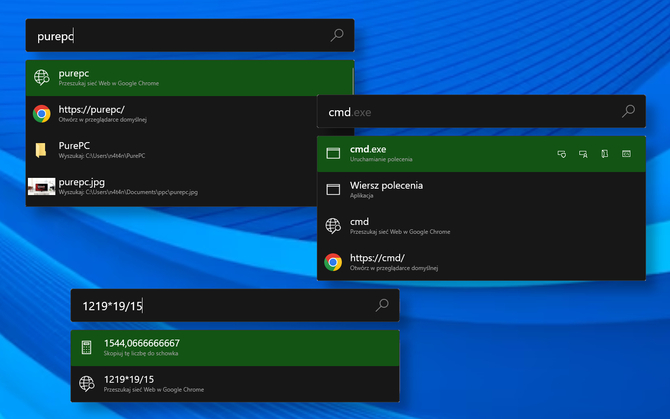Viewport: 670px width, 419px height.
Task: Click the magnifier icon in the purepc search box
Action: pyautogui.click(x=337, y=35)
